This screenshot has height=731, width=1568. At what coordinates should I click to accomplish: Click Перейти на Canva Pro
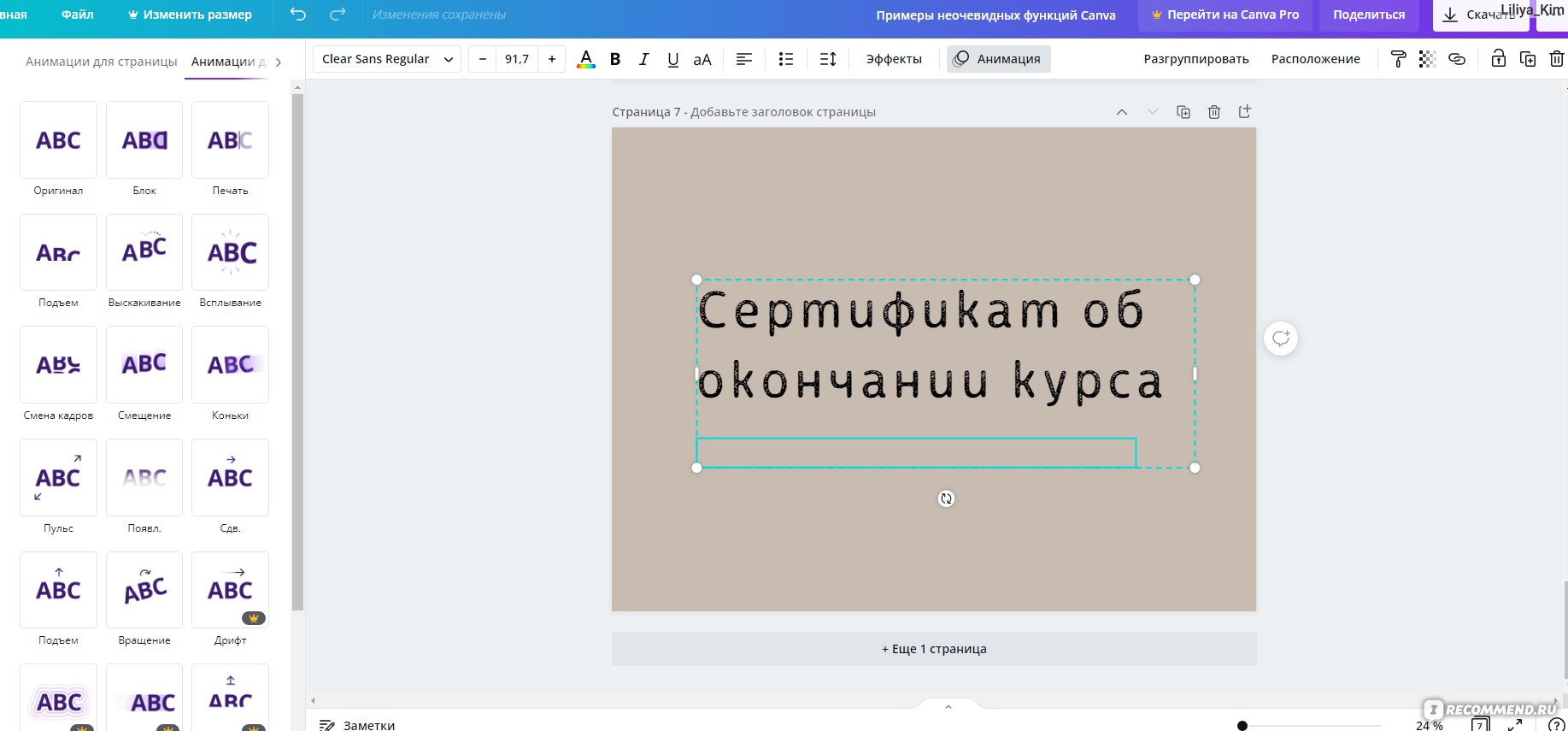tap(1225, 15)
